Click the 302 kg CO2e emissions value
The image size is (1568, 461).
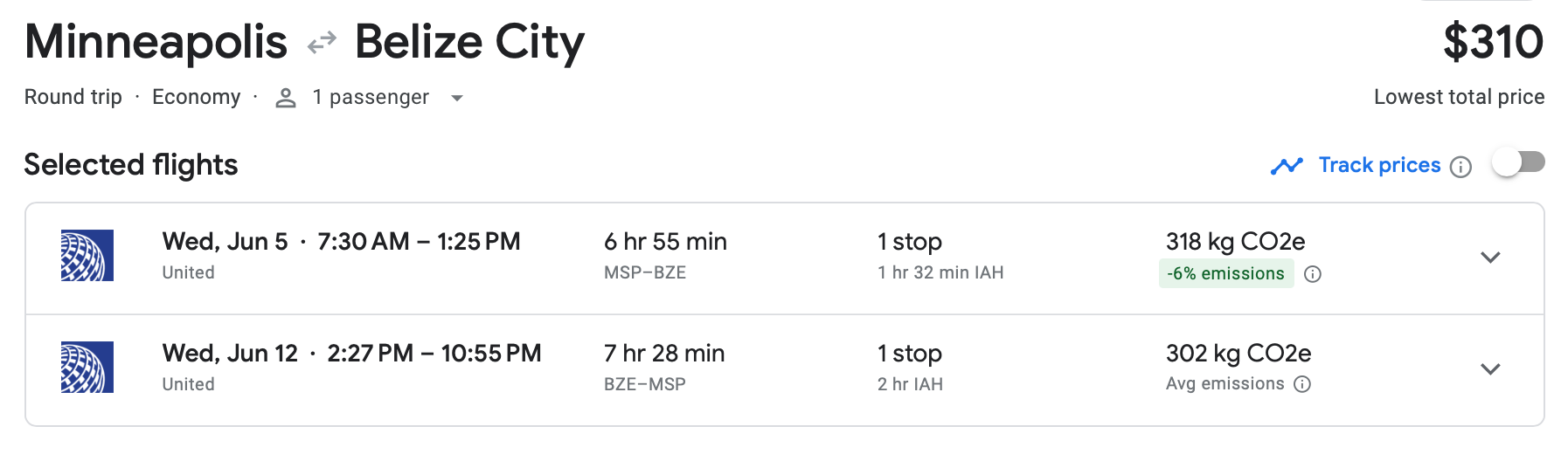coord(1238,354)
